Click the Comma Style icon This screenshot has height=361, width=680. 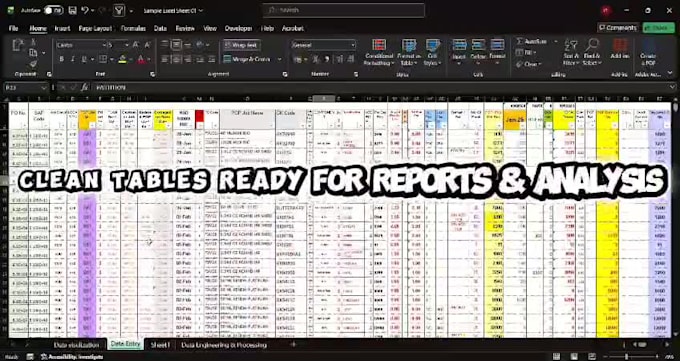pos(327,59)
